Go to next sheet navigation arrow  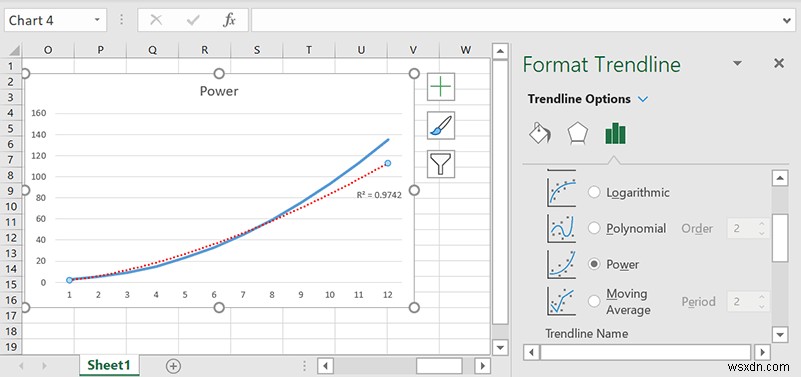point(44,366)
